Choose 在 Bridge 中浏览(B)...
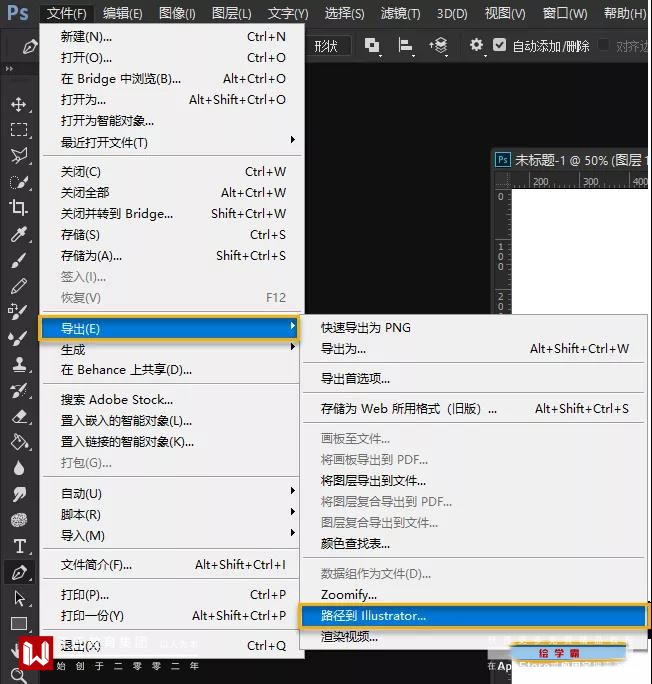This screenshot has width=652, height=684. (x=172, y=79)
